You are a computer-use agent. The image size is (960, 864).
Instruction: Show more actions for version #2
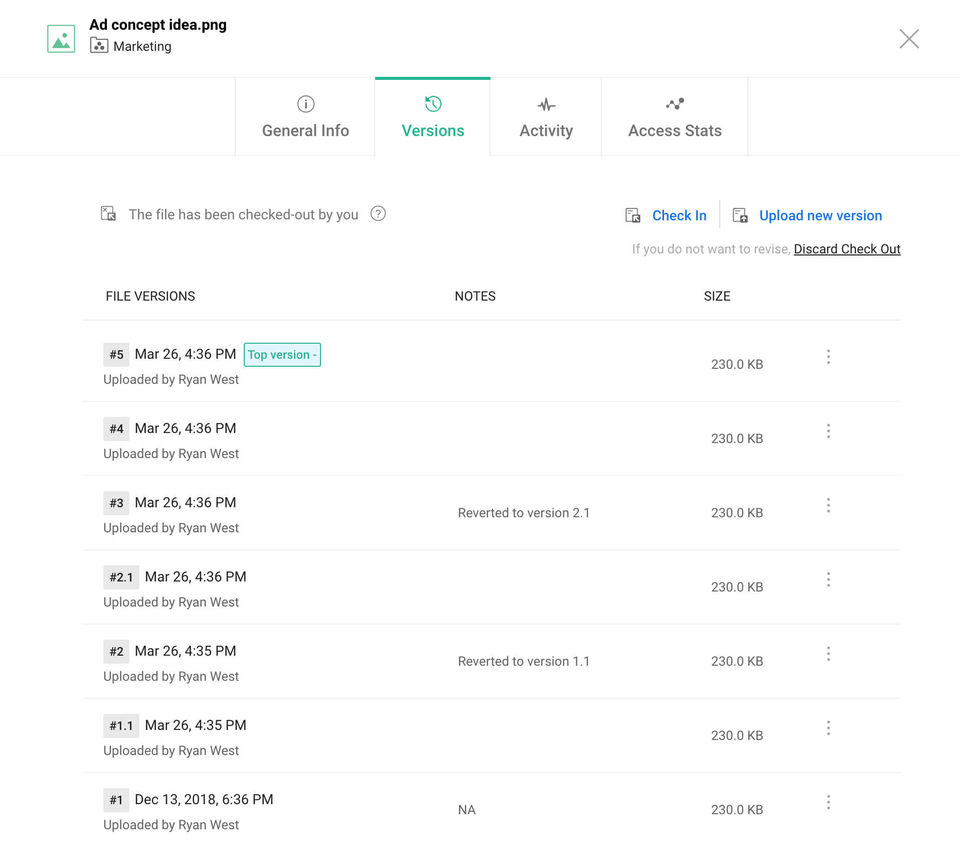[x=828, y=654]
